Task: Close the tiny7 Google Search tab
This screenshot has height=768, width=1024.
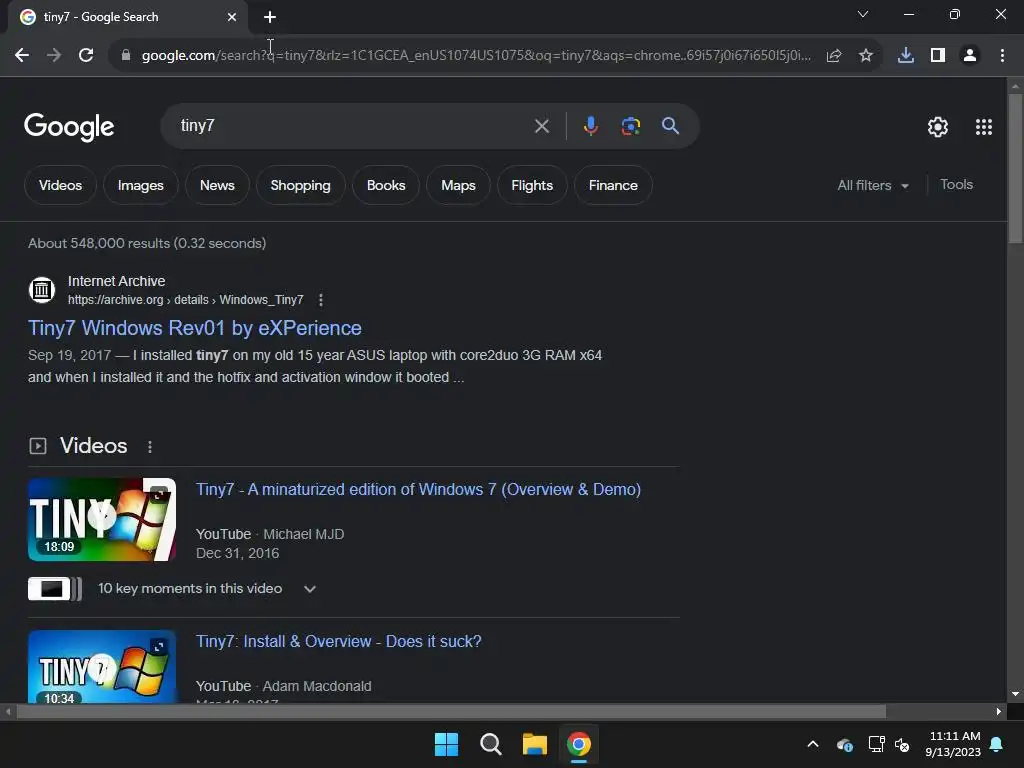Action: (x=232, y=17)
